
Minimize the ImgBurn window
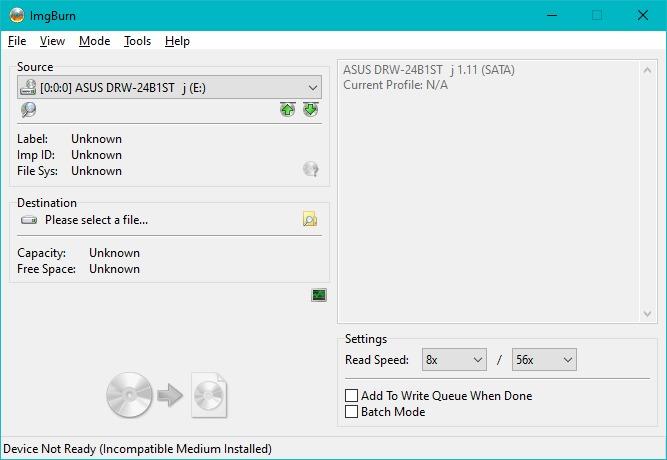click(552, 15)
